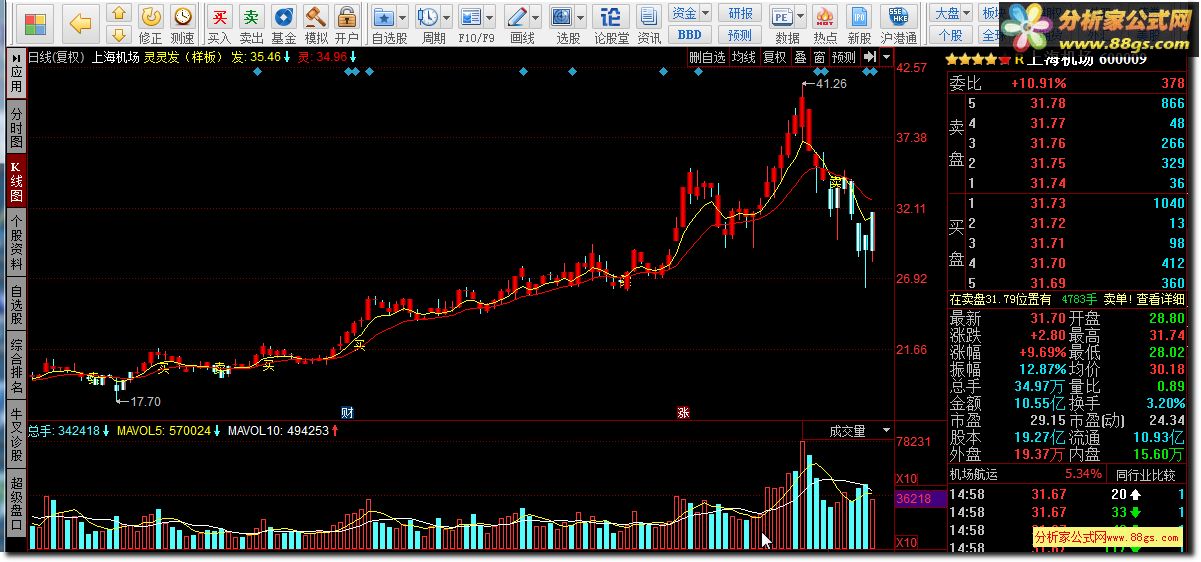Open the 基金 fund icon
This screenshot has width=1201, height=562.
click(283, 17)
